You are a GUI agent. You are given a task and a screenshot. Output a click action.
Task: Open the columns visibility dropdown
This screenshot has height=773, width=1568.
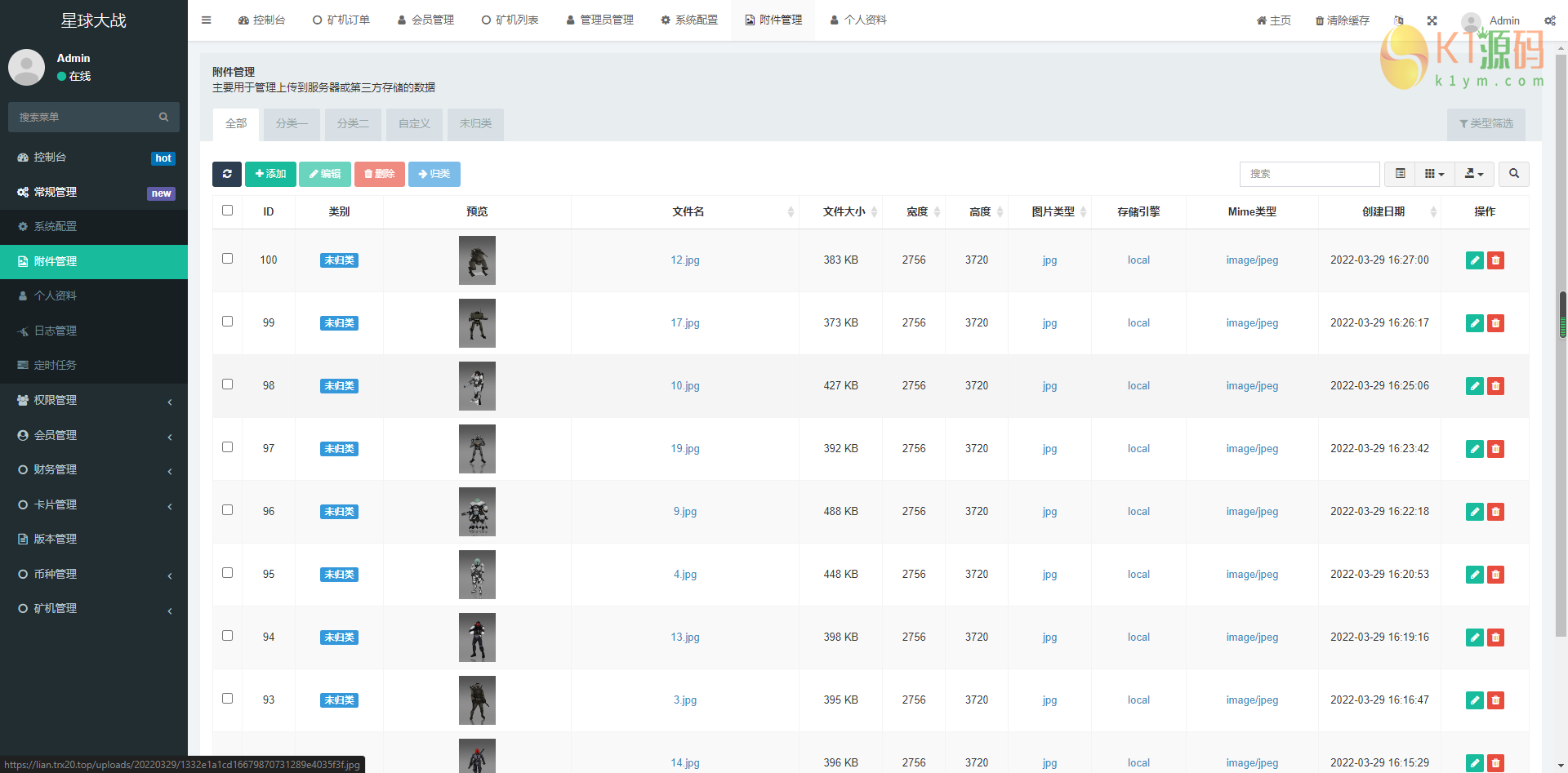click(1434, 174)
